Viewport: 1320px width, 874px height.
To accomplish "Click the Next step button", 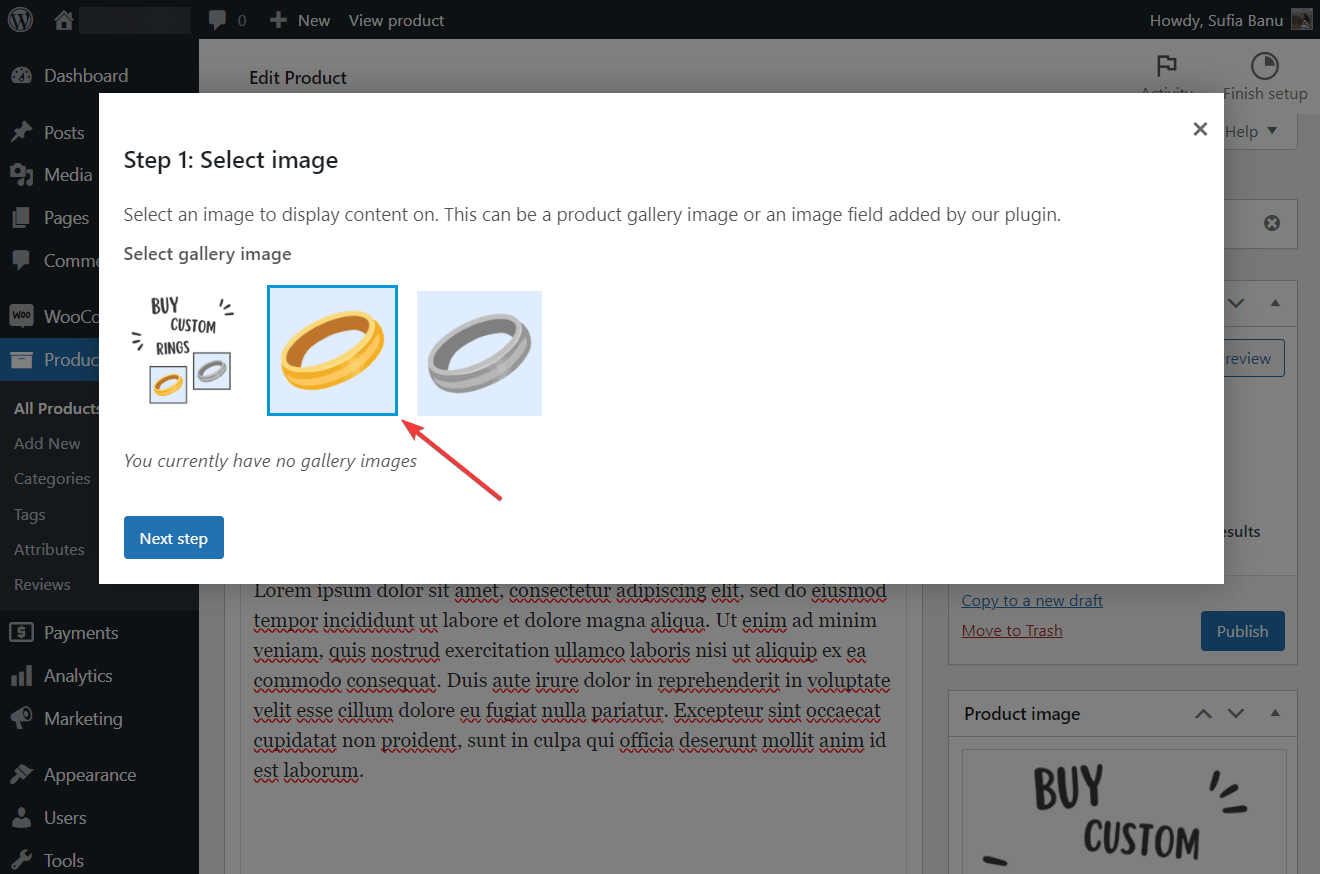I will [x=174, y=538].
